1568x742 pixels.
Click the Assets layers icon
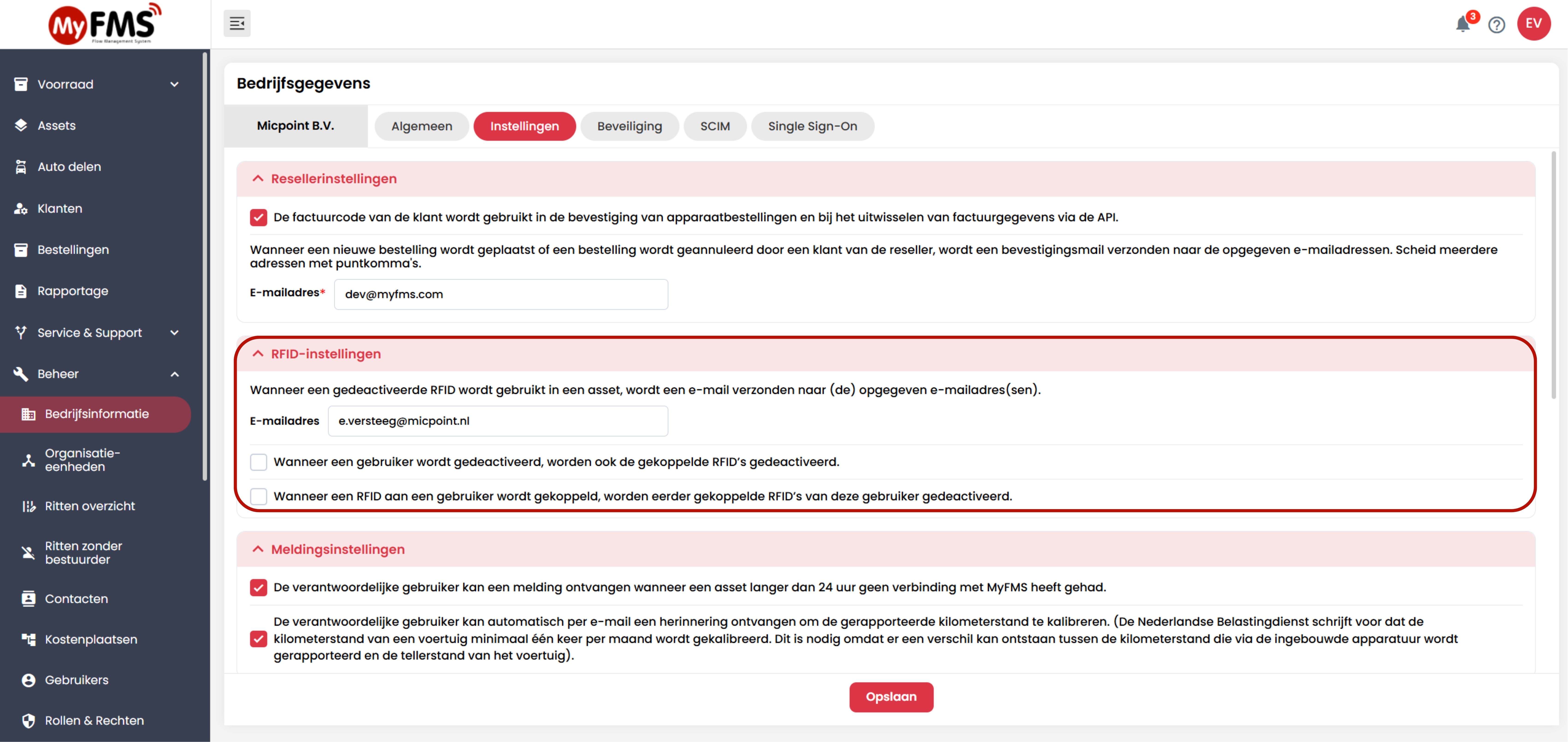tap(21, 125)
